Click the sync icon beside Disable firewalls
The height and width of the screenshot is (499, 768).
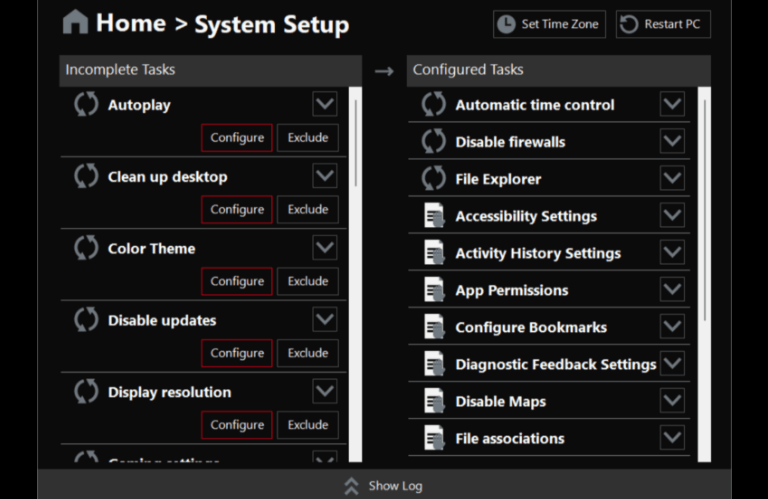pos(433,142)
